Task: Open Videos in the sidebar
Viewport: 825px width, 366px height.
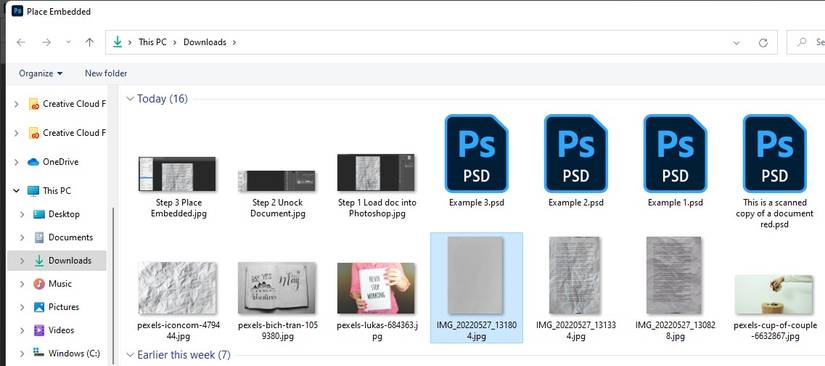Action: 54,330
